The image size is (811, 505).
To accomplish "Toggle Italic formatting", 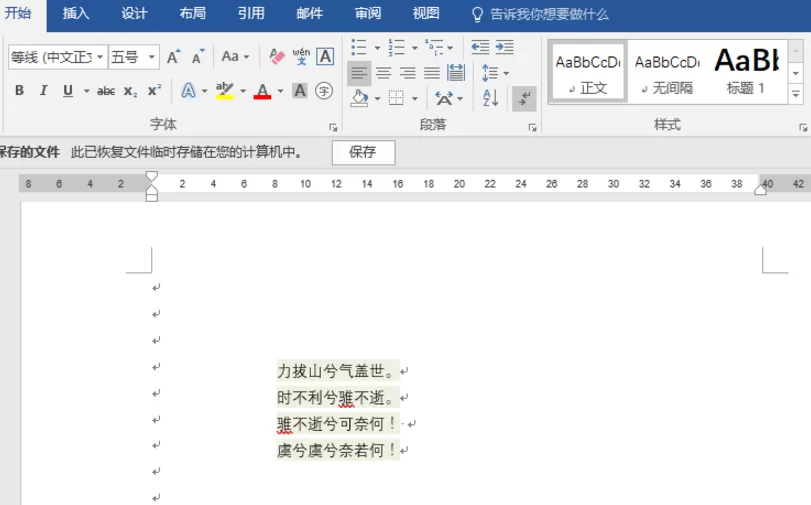I will click(43, 91).
